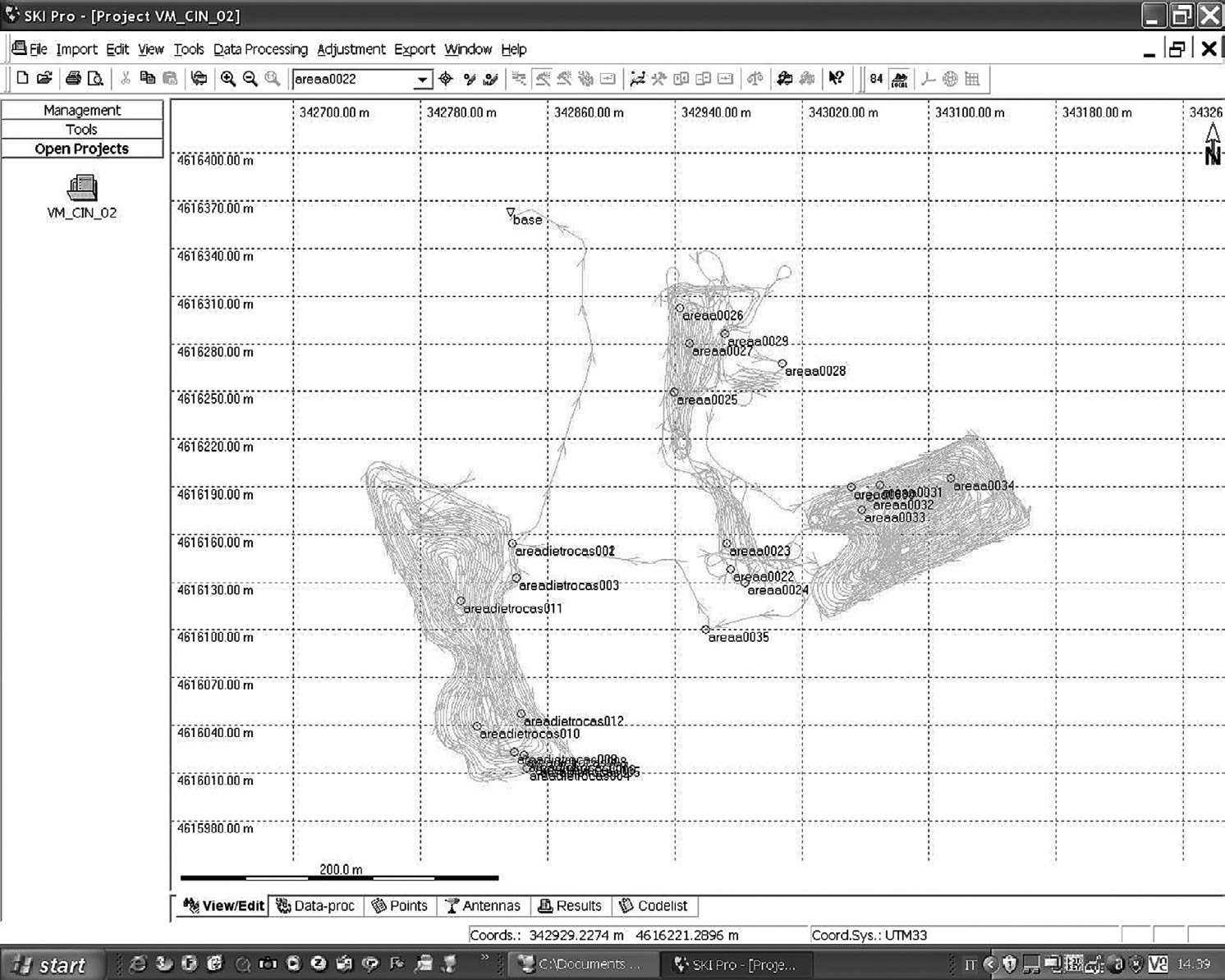Open the Import menu
Image resolution: width=1225 pixels, height=980 pixels.
(x=76, y=49)
